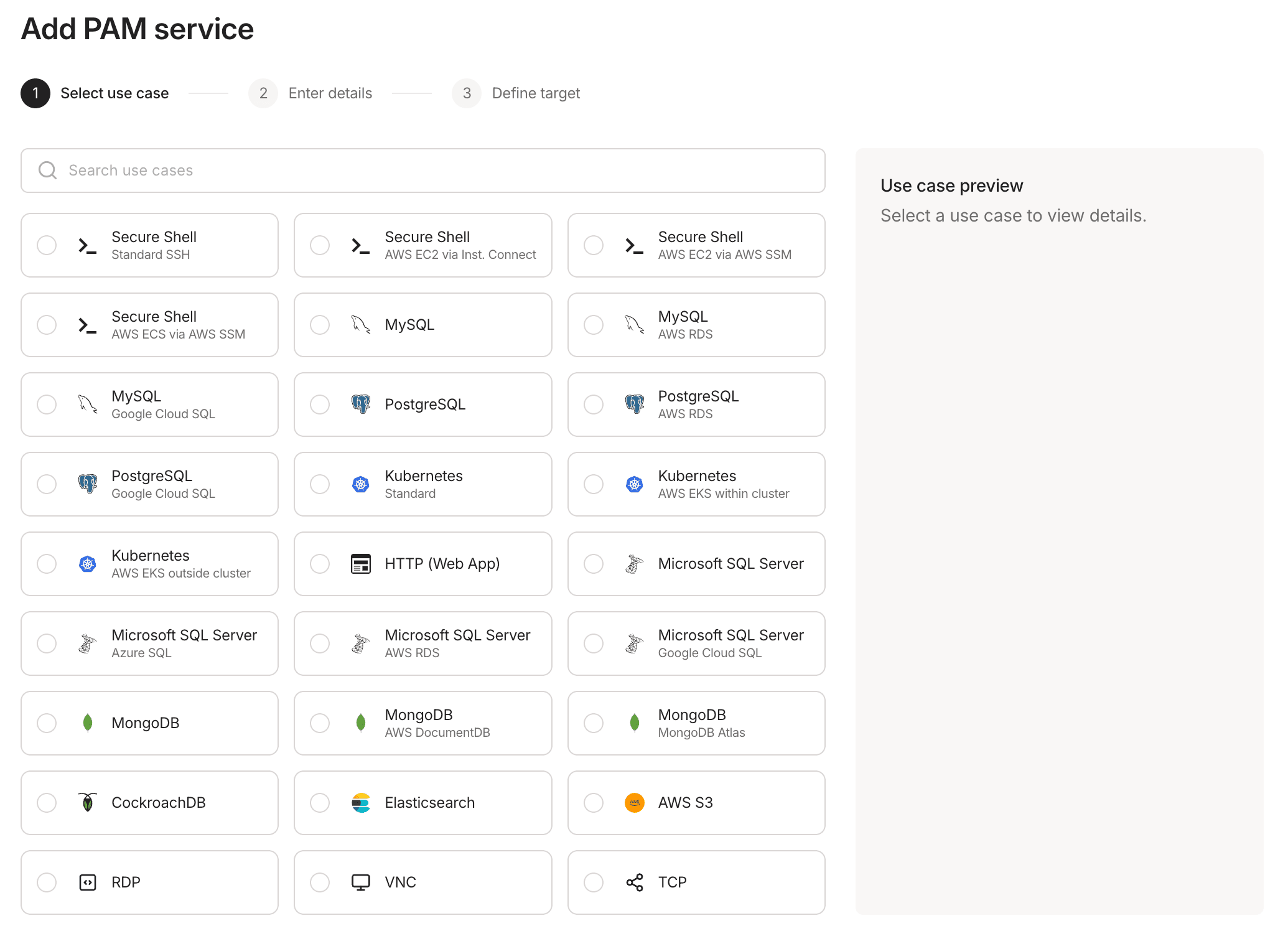Select the Standard SSH radio button
1288x936 pixels.
[47, 245]
